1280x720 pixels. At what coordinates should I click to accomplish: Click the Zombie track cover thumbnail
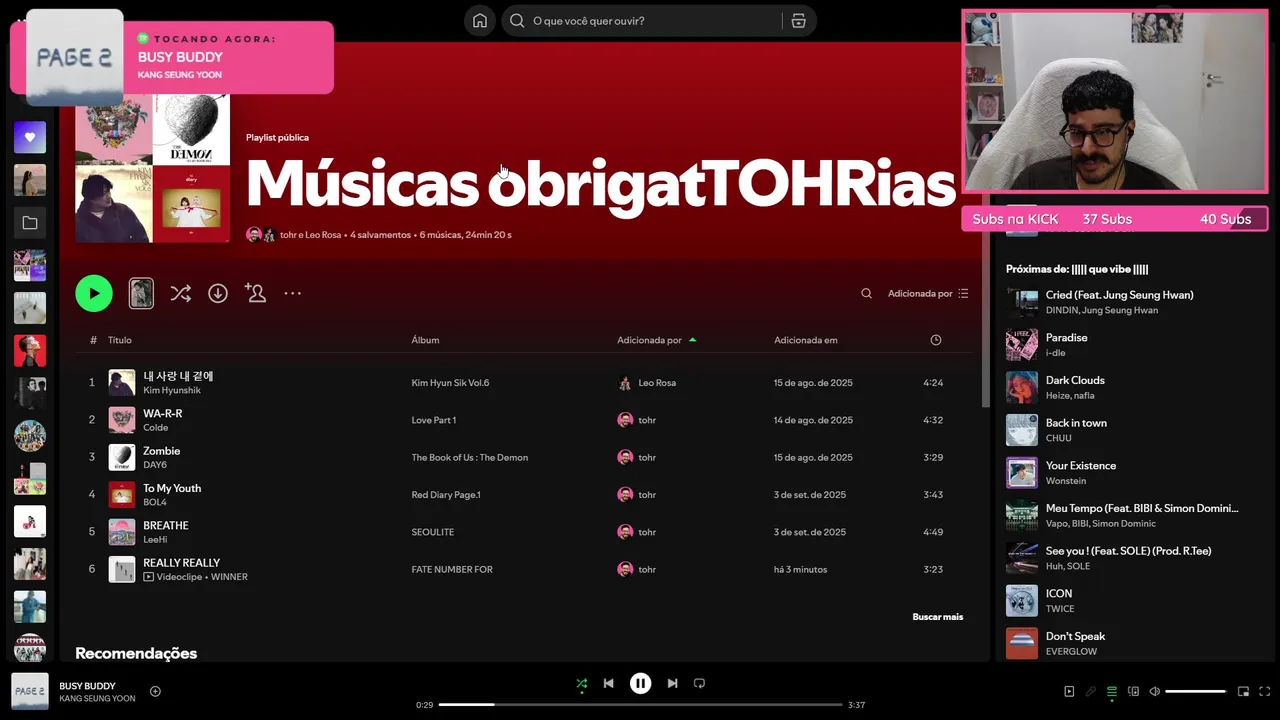click(122, 457)
